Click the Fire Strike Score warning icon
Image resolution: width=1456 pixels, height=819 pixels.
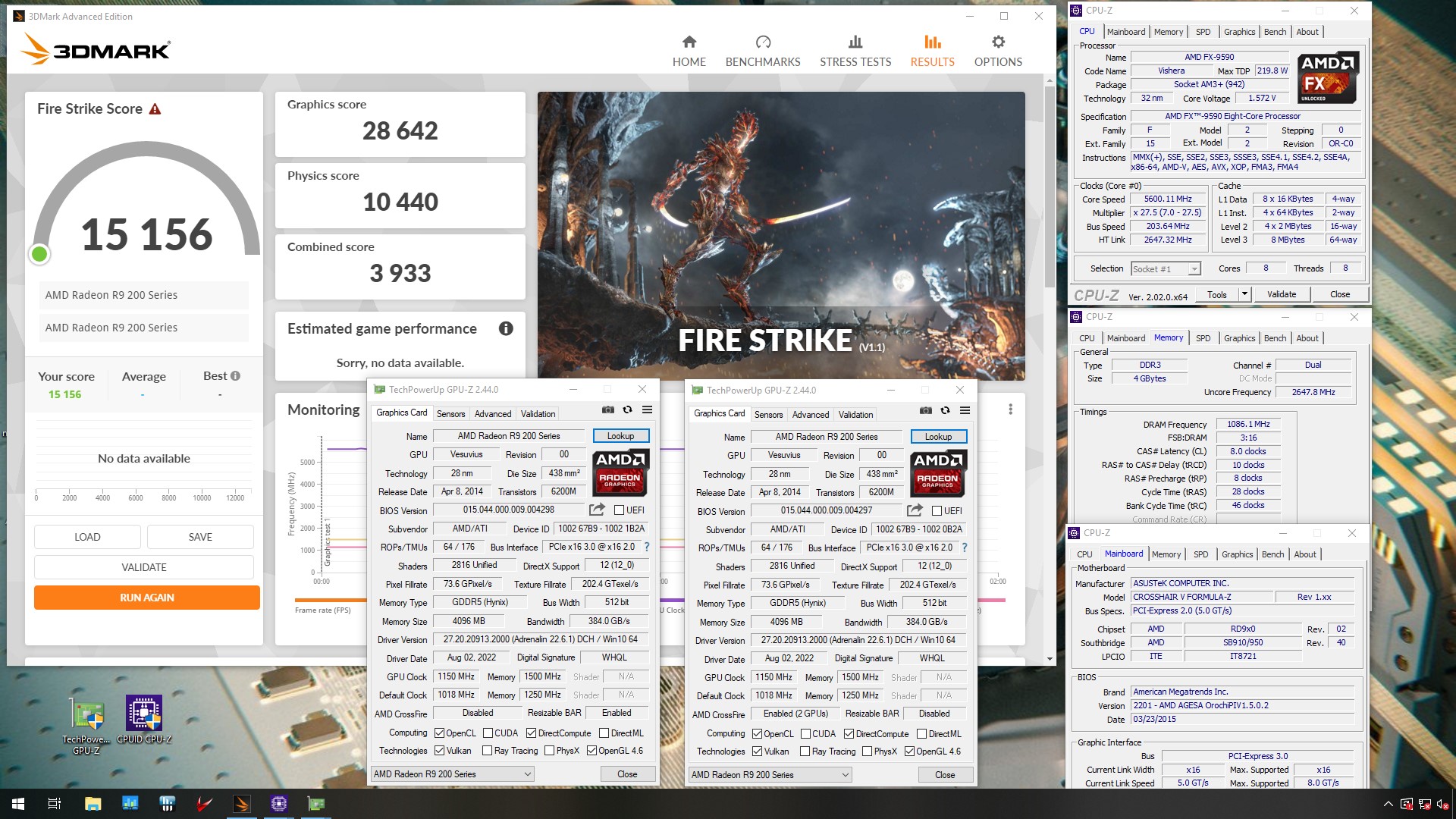point(155,109)
